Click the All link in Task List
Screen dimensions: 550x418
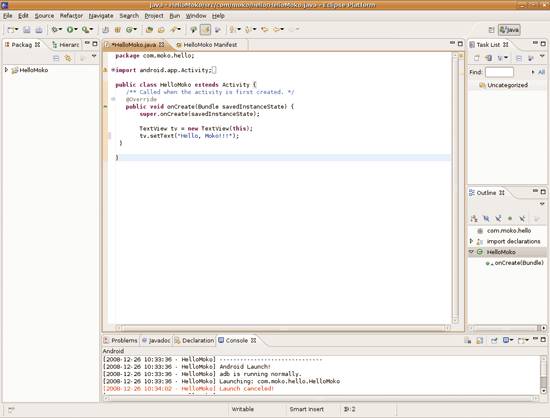pos(541,72)
